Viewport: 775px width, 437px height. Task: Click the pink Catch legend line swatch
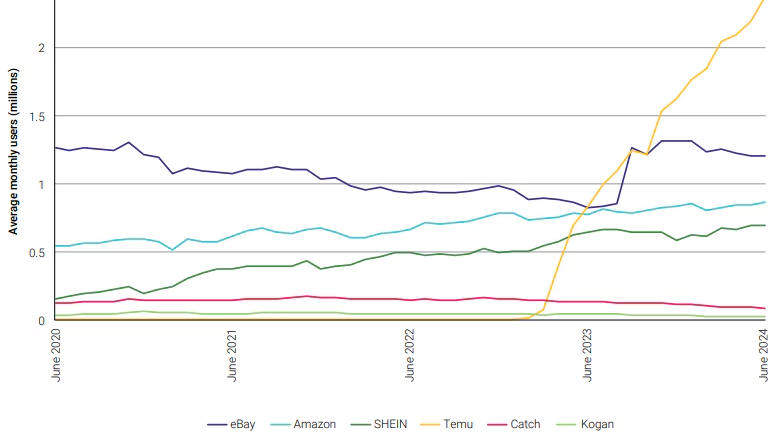tap(497, 425)
